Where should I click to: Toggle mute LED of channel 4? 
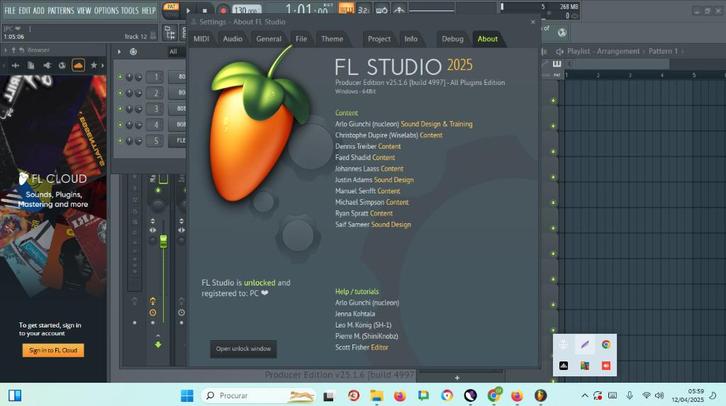120,125
